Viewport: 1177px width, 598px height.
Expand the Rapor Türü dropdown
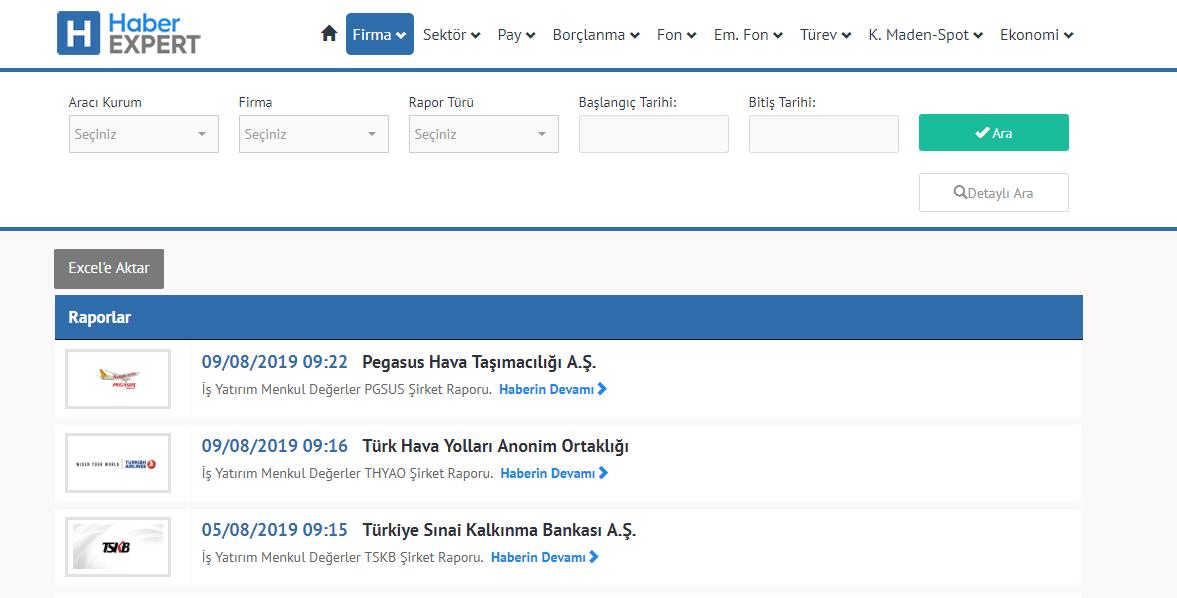pos(483,134)
